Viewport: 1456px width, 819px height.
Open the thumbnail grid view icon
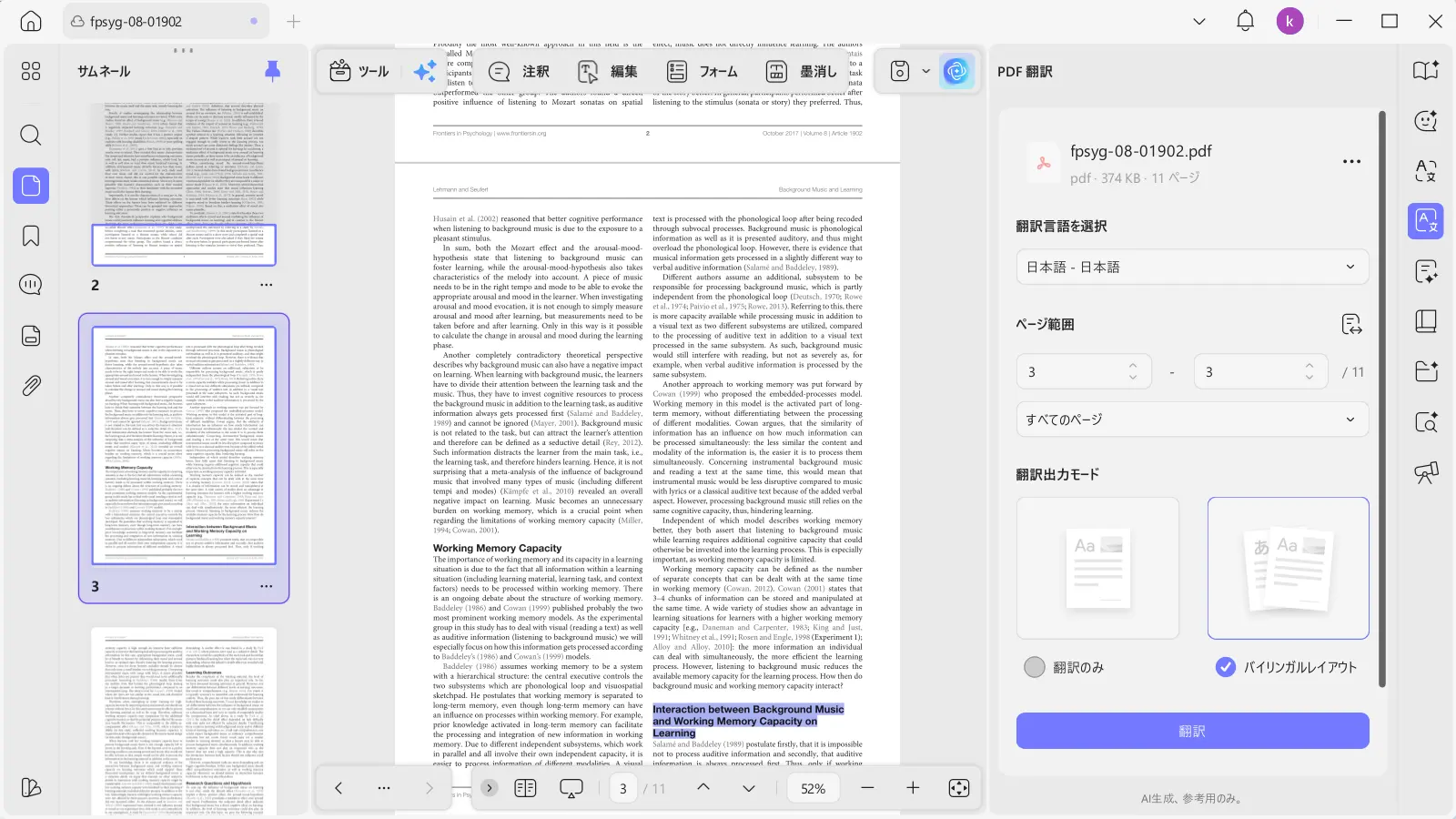pyautogui.click(x=31, y=71)
